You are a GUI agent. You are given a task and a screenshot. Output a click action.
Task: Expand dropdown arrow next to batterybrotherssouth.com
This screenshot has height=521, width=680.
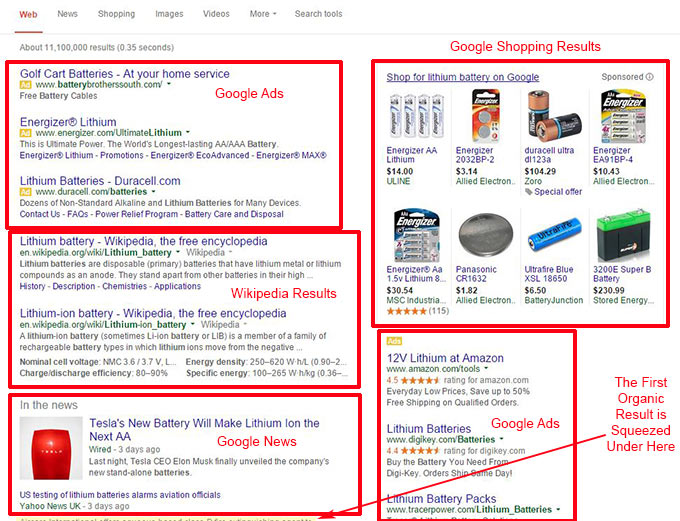[x=169, y=84]
